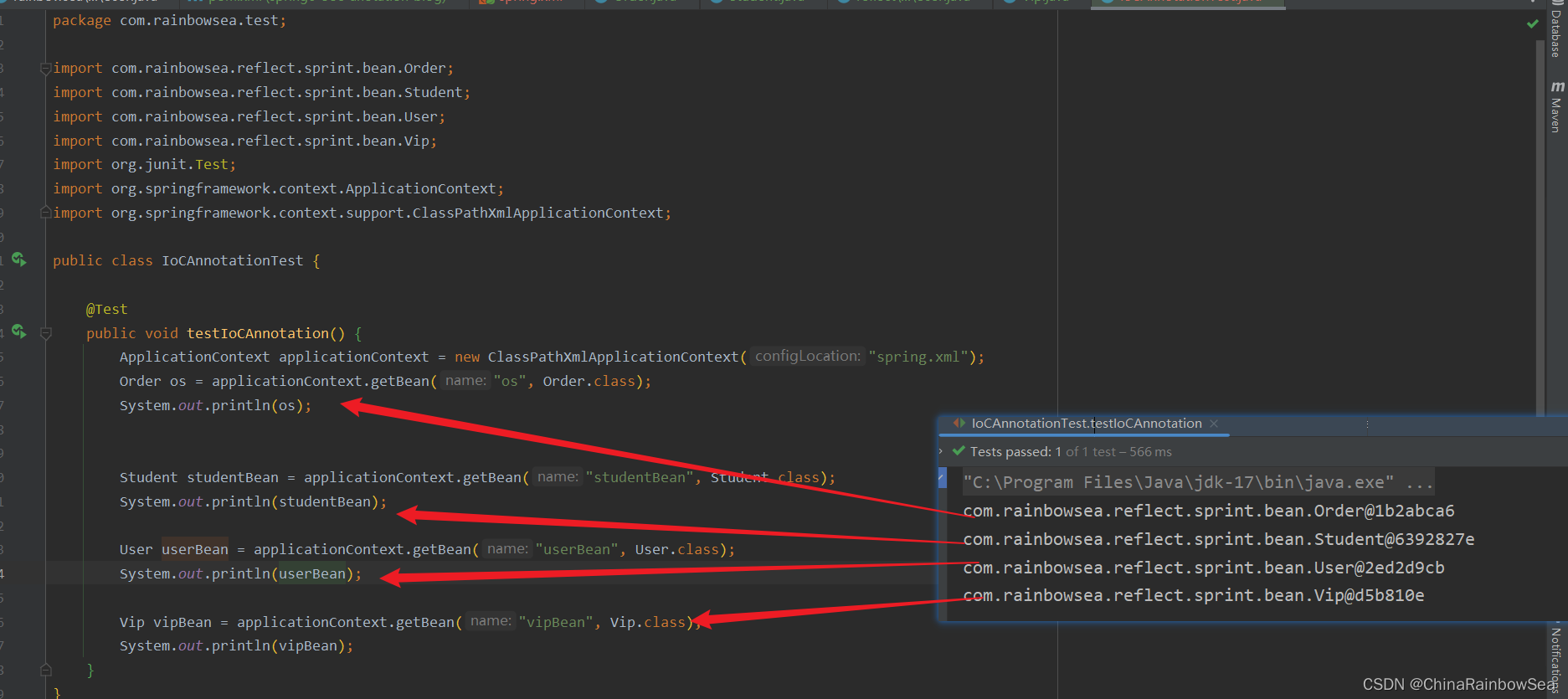Viewport: 1568px width, 699px height.
Task: Open run panel more options menu
Action: [x=1367, y=424]
